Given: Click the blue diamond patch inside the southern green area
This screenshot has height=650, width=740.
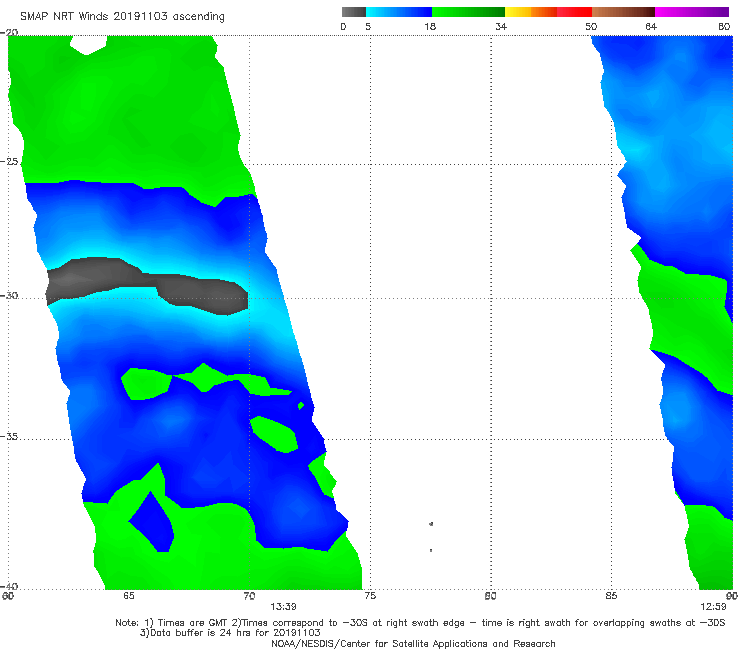Looking at the screenshot, I should (152, 522).
